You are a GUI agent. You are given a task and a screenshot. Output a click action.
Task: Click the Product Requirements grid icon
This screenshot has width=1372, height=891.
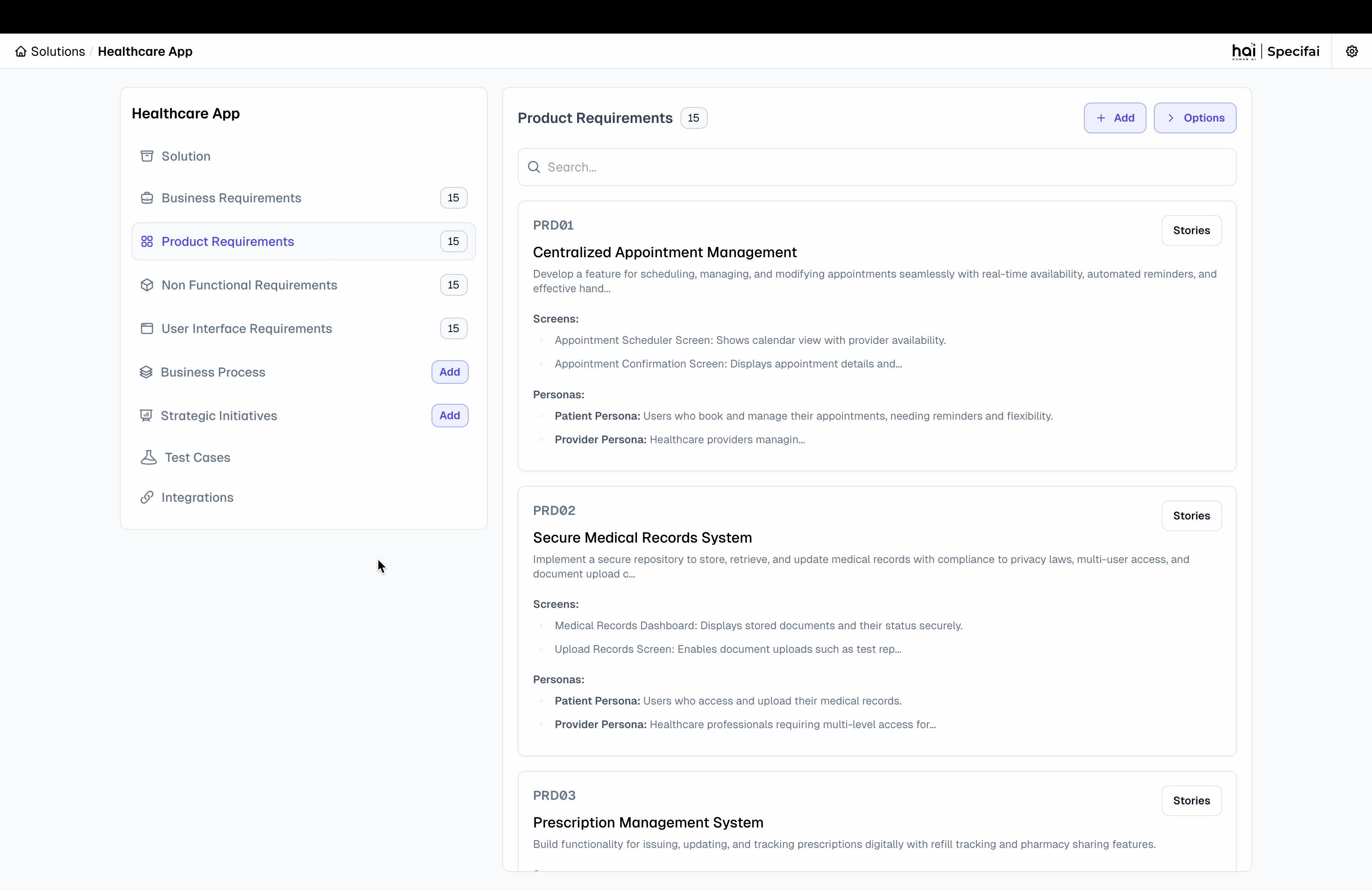pos(147,241)
